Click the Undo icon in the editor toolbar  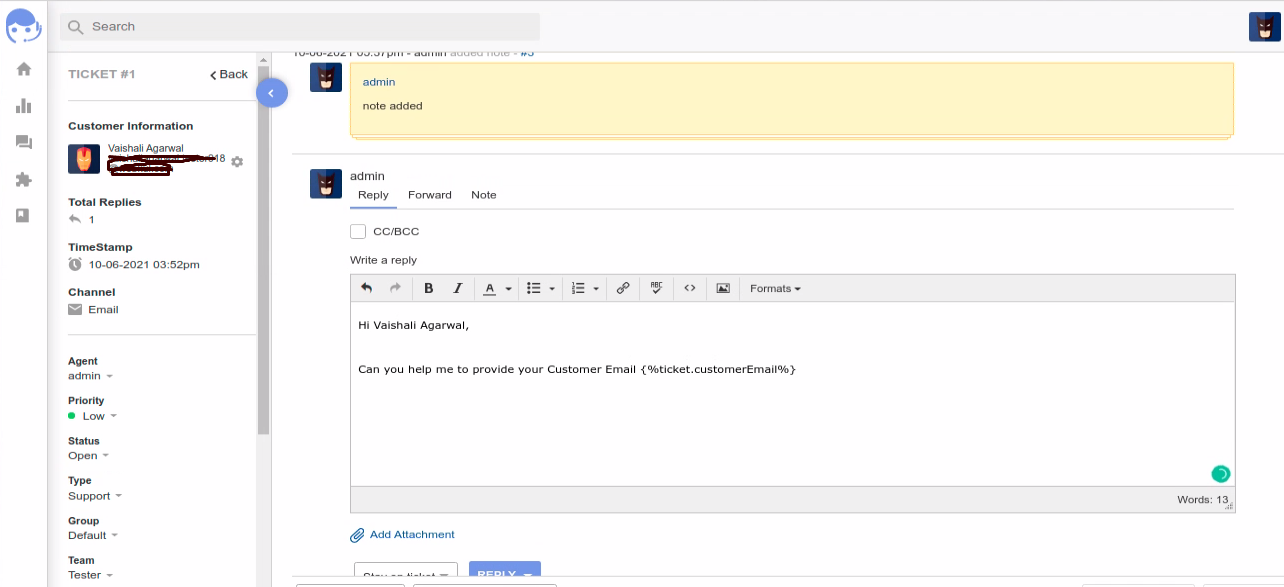366,288
